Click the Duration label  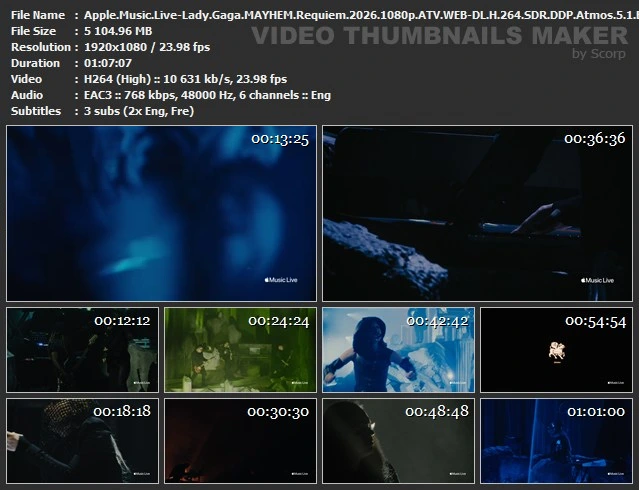(x=35, y=63)
